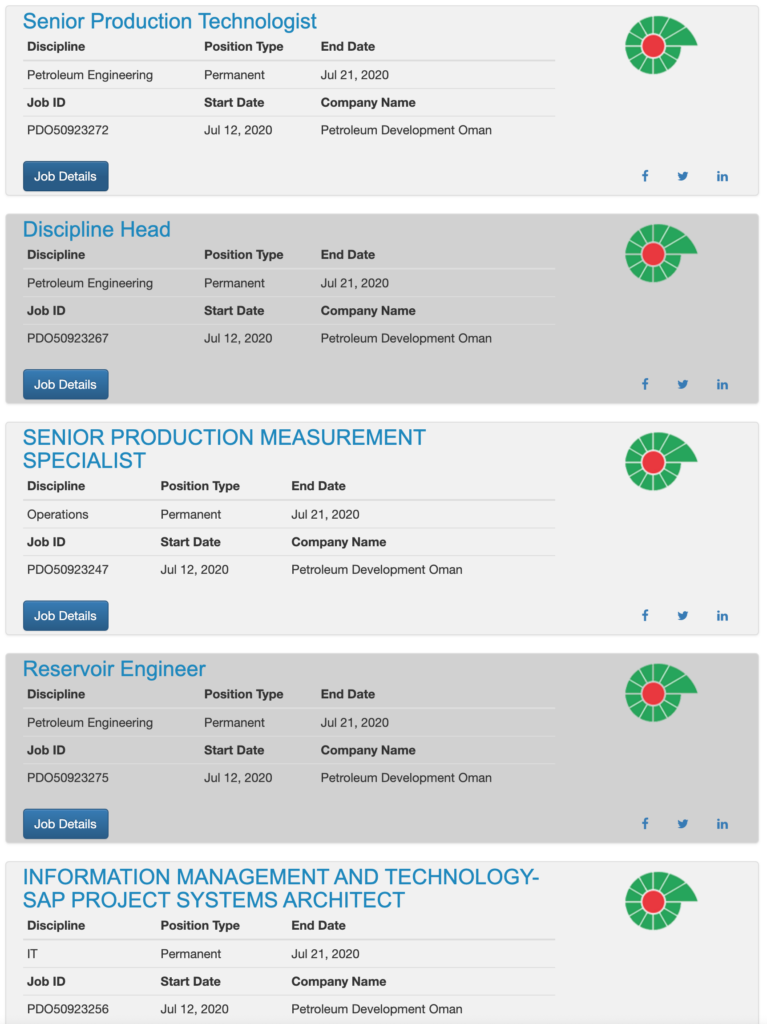The height and width of the screenshot is (1024, 767).
Task: Select job ID PDO50923267
Action: tap(68, 338)
